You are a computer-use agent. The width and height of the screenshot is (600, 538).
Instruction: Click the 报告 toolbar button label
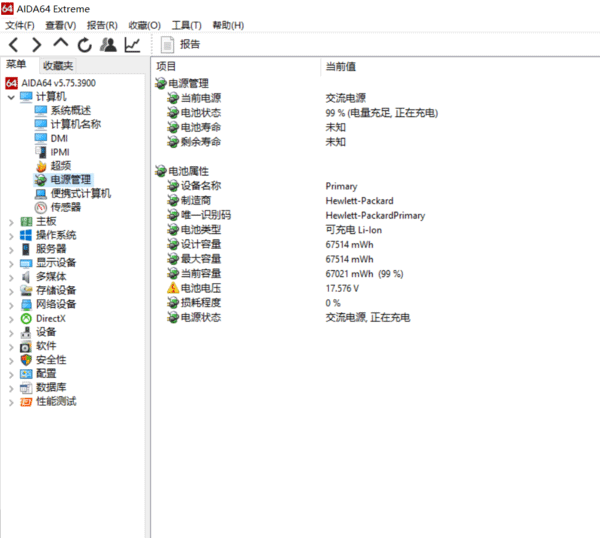click(x=190, y=44)
